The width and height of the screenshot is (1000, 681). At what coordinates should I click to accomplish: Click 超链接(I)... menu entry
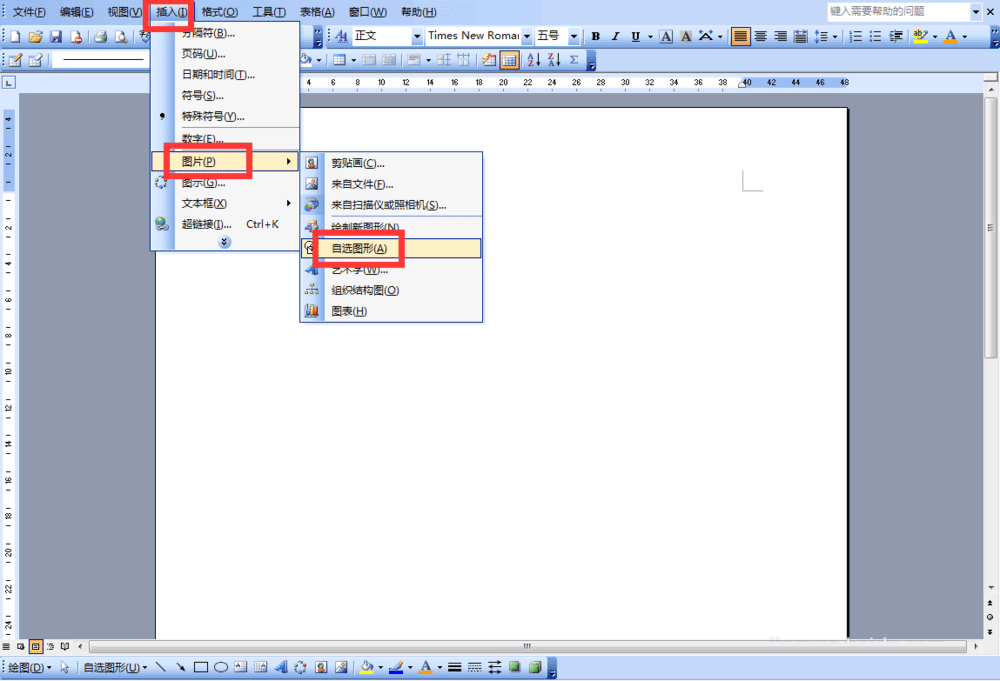coord(224,224)
